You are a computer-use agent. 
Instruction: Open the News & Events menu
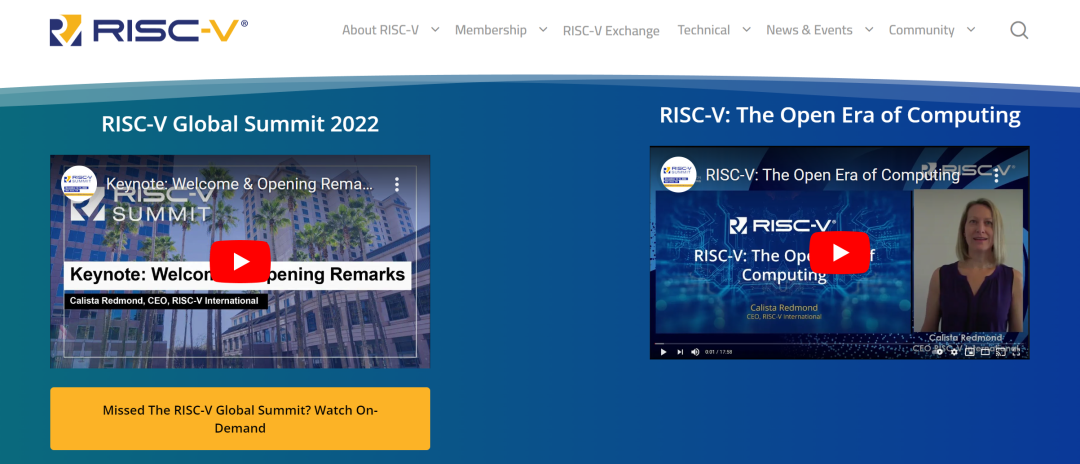coord(809,30)
